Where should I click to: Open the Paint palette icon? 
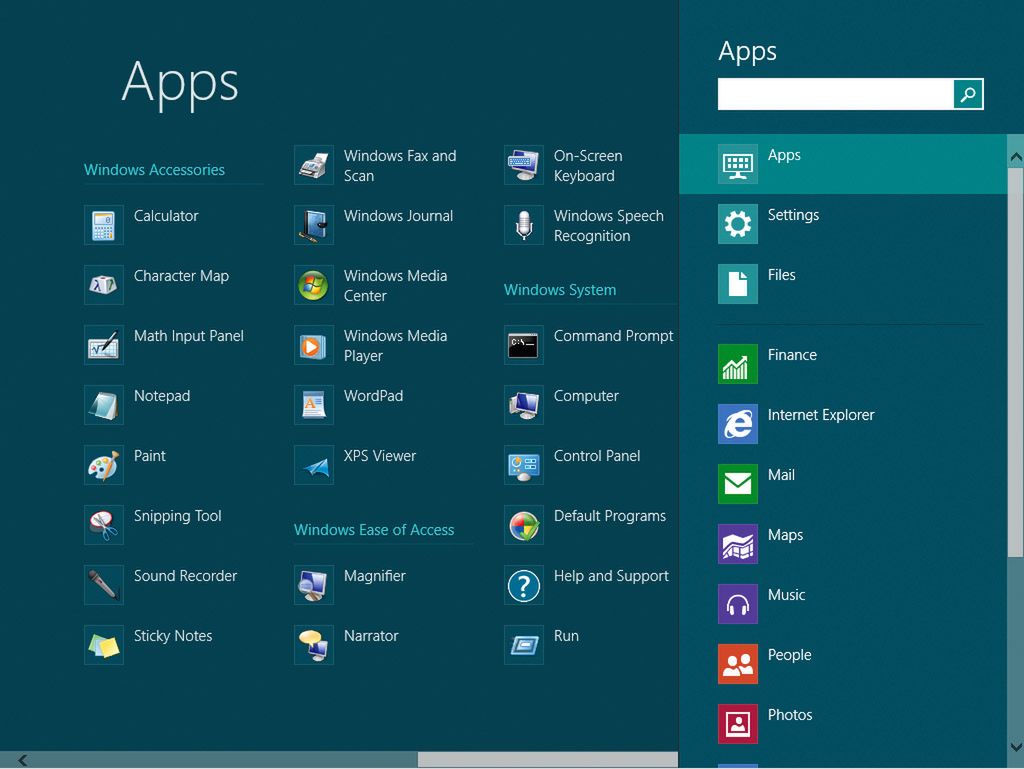pos(104,465)
